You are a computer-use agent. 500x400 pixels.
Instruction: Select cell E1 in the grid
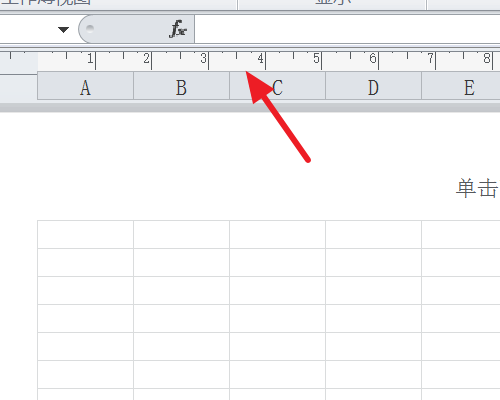[x=461, y=234]
